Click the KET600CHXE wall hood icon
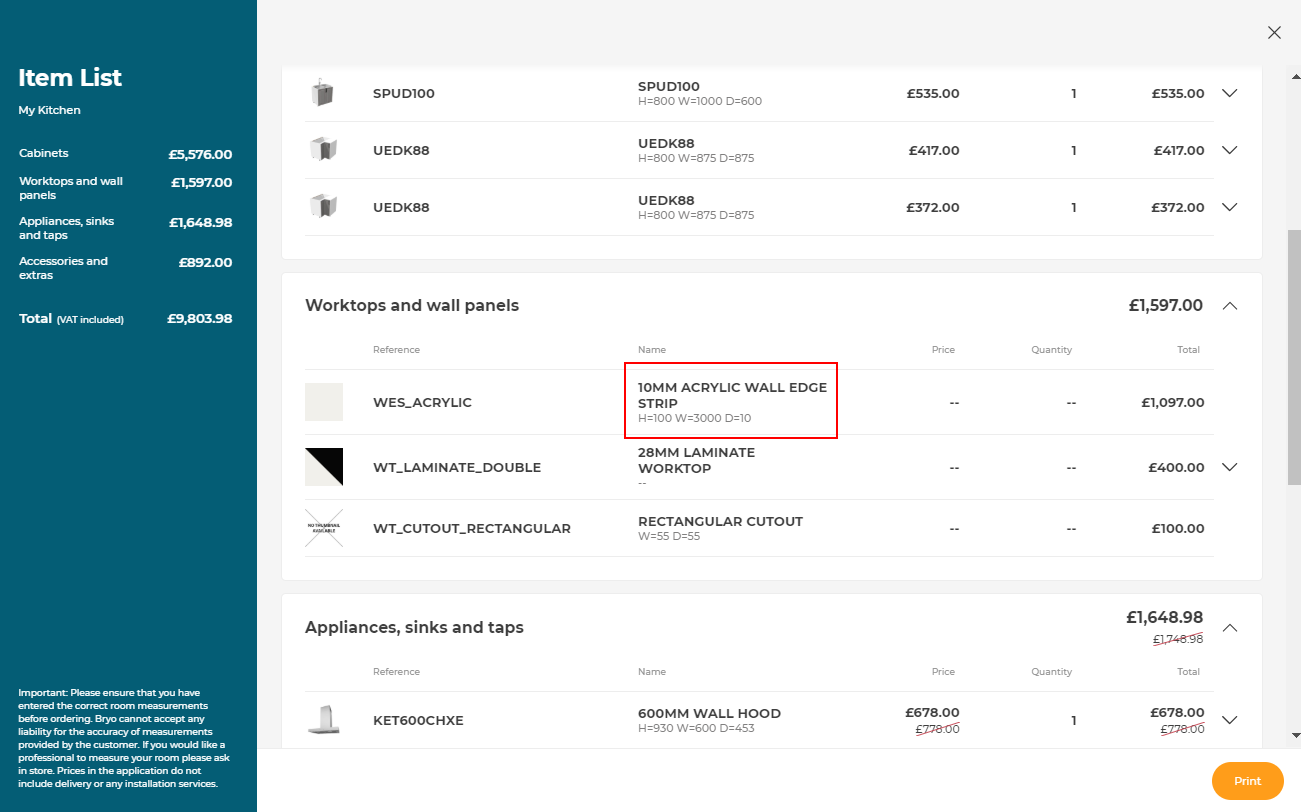Screen dimensions: 1301x812 point(323,720)
